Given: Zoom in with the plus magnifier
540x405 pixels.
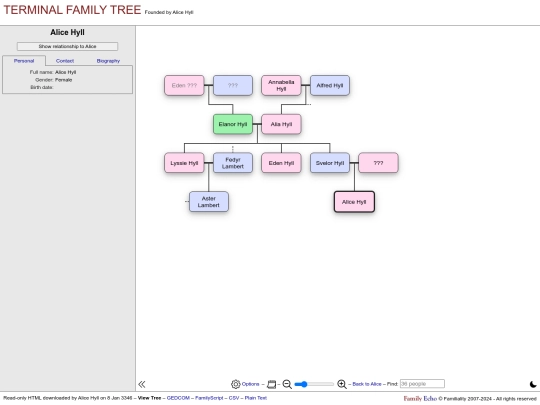Looking at the screenshot, I should point(342,384).
